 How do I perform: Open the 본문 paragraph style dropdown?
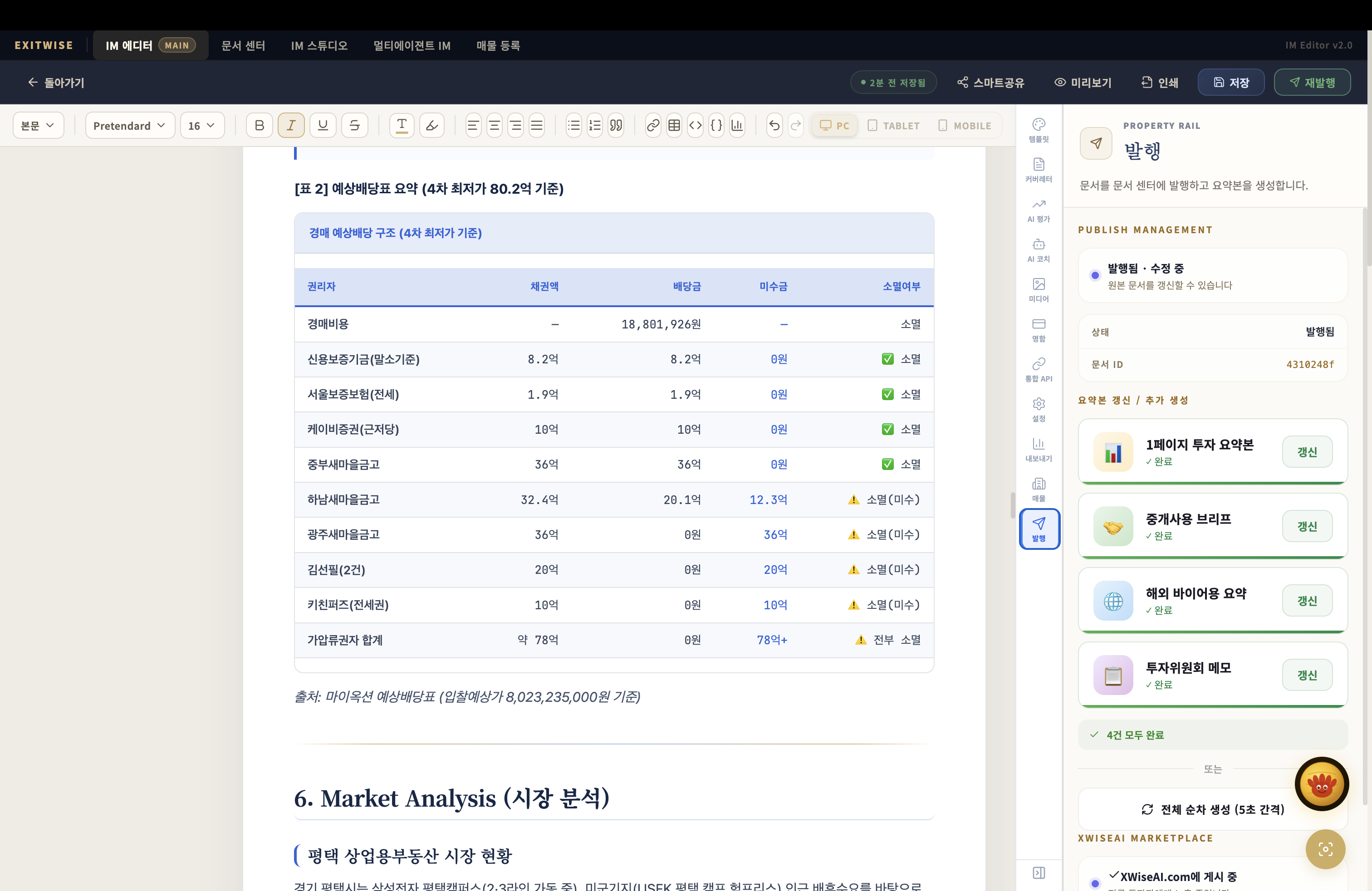38,126
